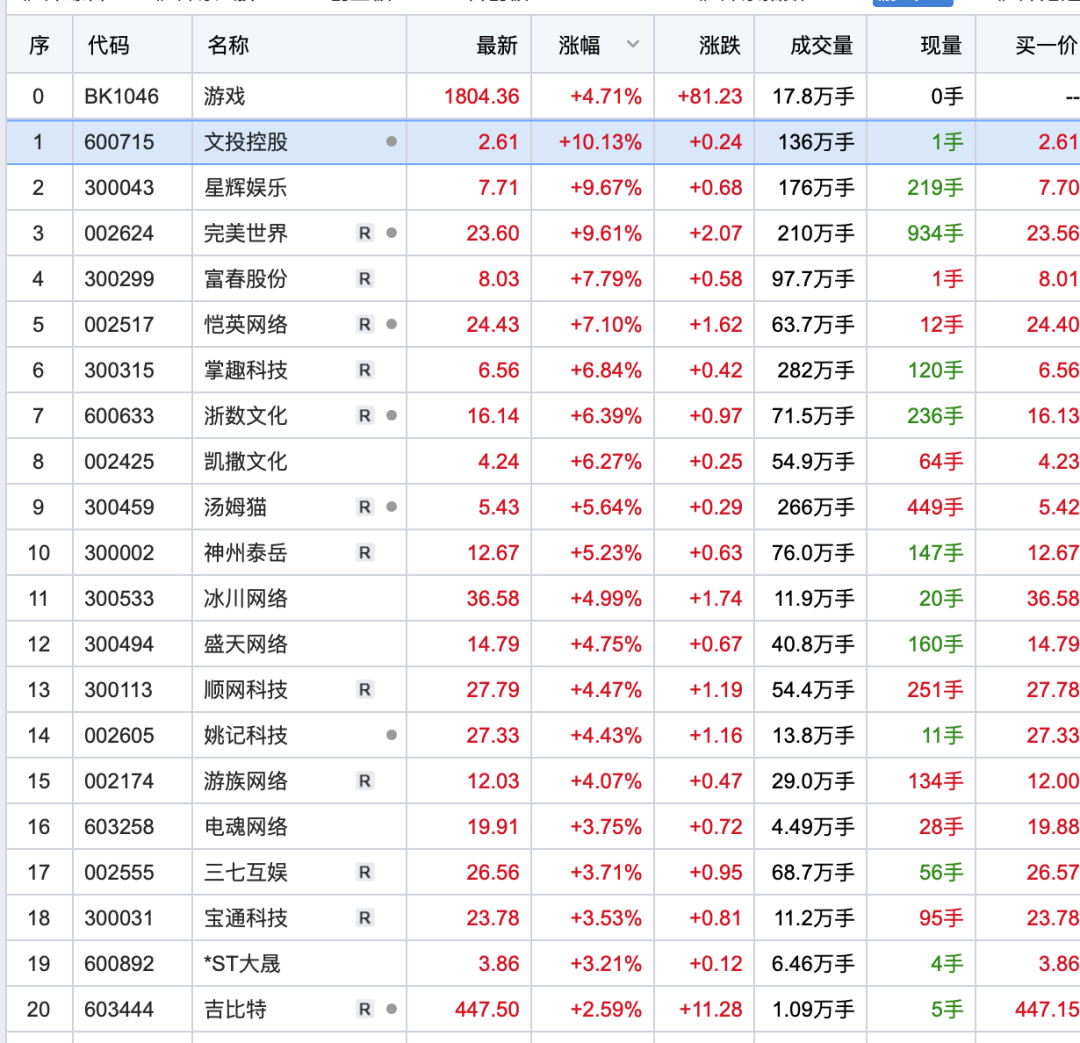
Task: Click the R badge beside 掌趣科技
Action: (365, 370)
